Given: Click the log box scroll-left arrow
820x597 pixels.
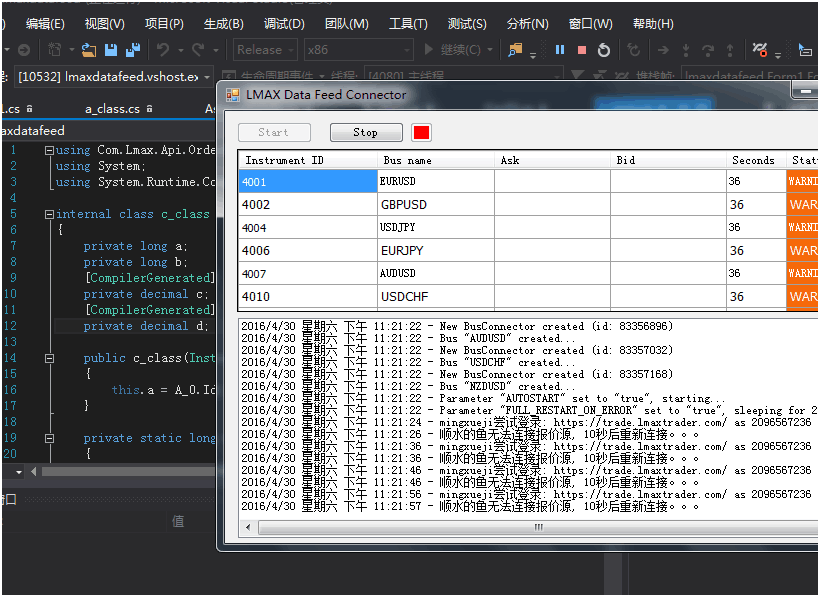Looking at the screenshot, I should (x=248, y=527).
